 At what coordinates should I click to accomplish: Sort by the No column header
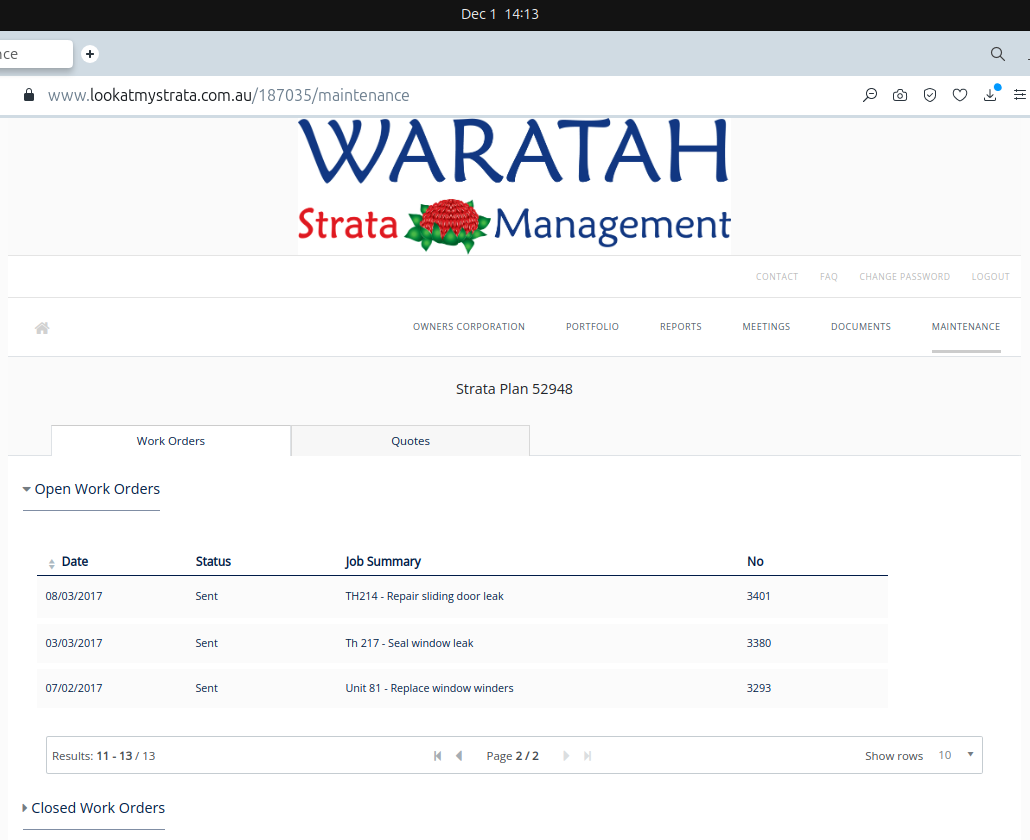pos(755,562)
